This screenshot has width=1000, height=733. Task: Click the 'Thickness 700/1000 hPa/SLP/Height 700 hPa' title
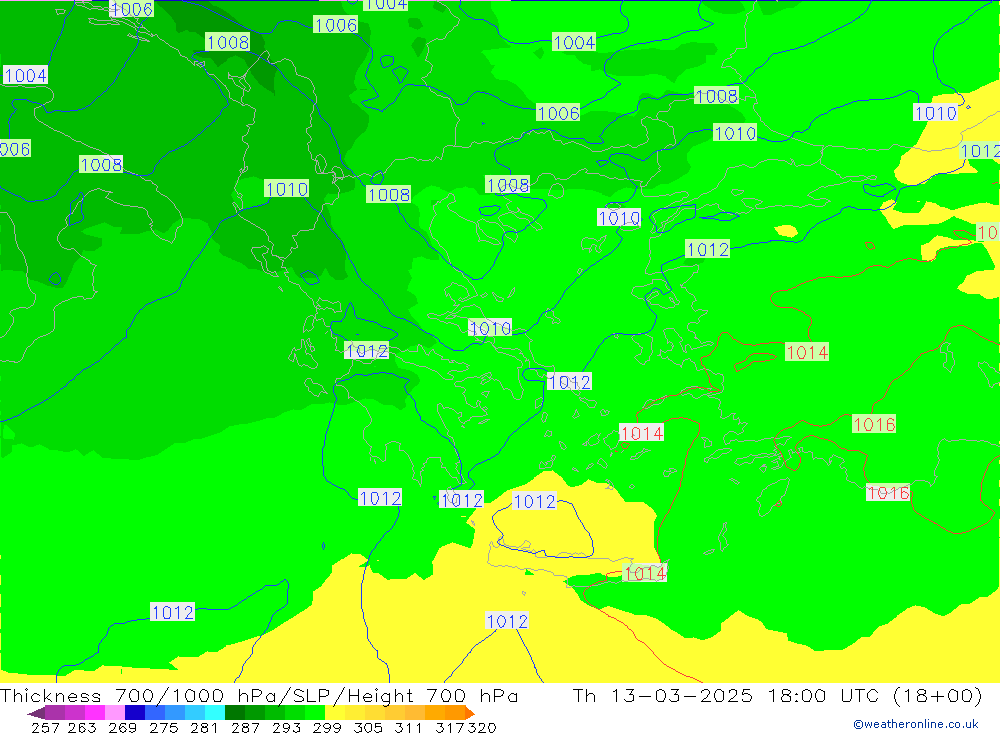click(259, 695)
